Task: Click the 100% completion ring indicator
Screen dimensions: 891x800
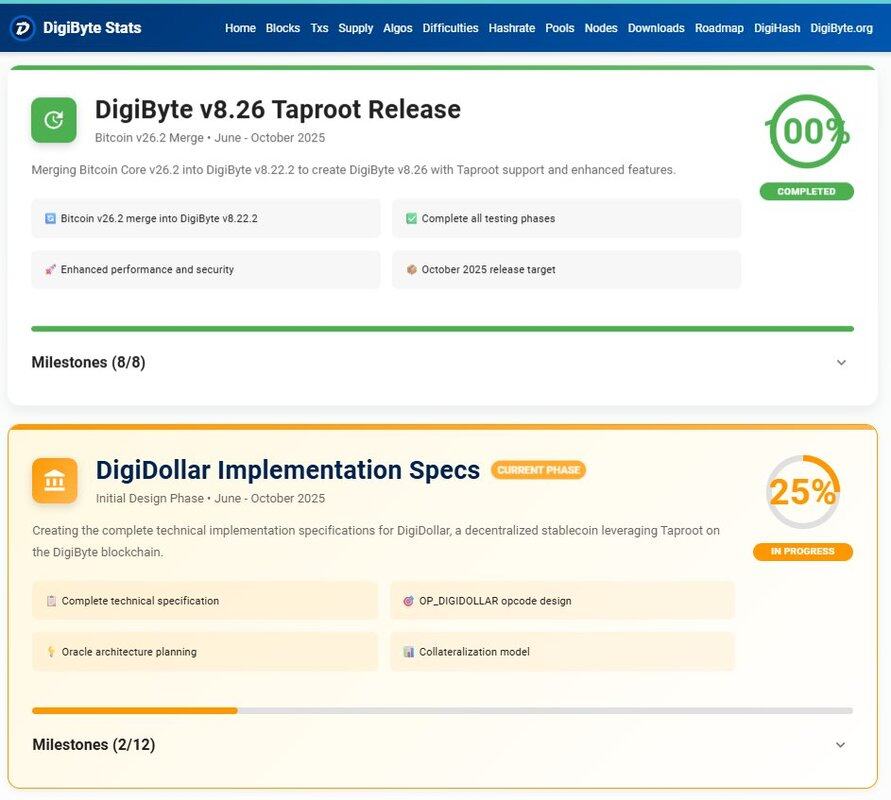Action: tap(806, 131)
